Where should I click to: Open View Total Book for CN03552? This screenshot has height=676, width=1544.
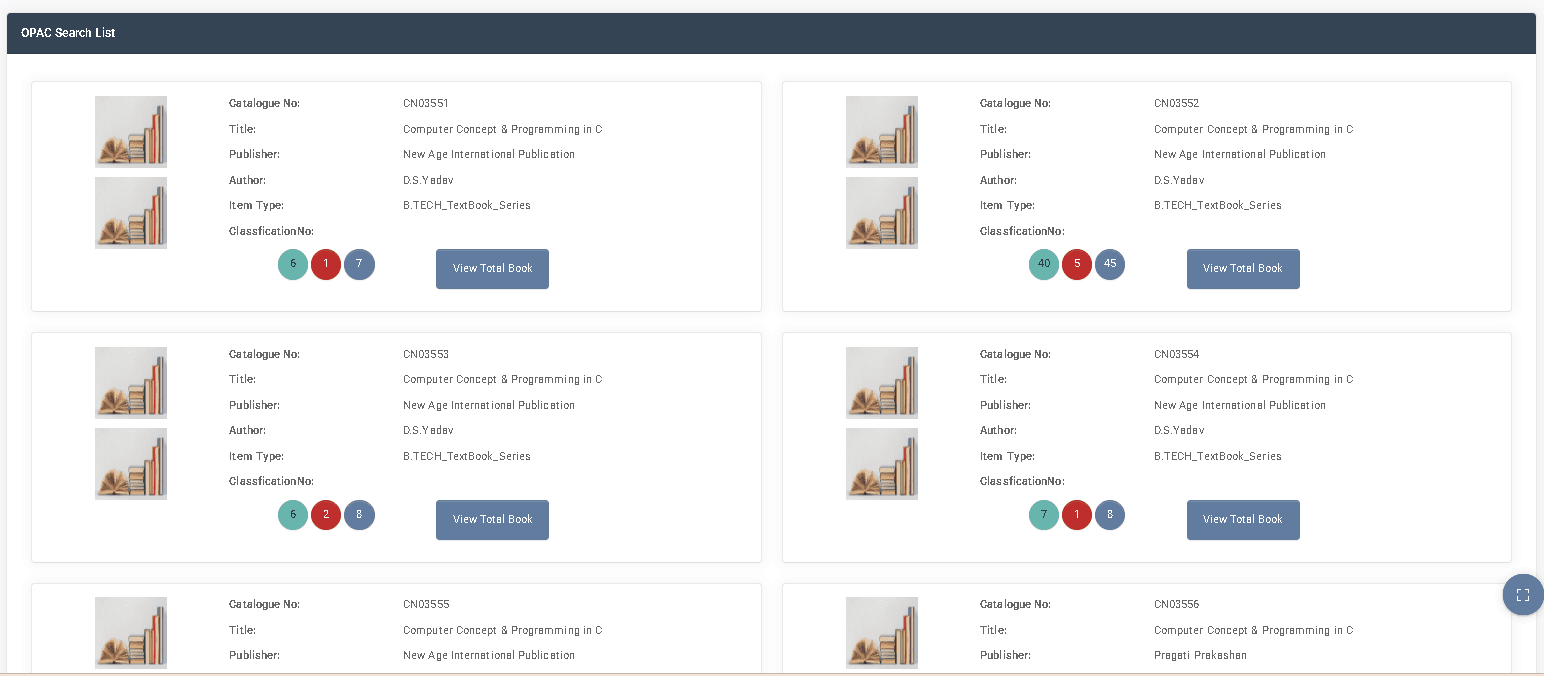click(x=1243, y=269)
